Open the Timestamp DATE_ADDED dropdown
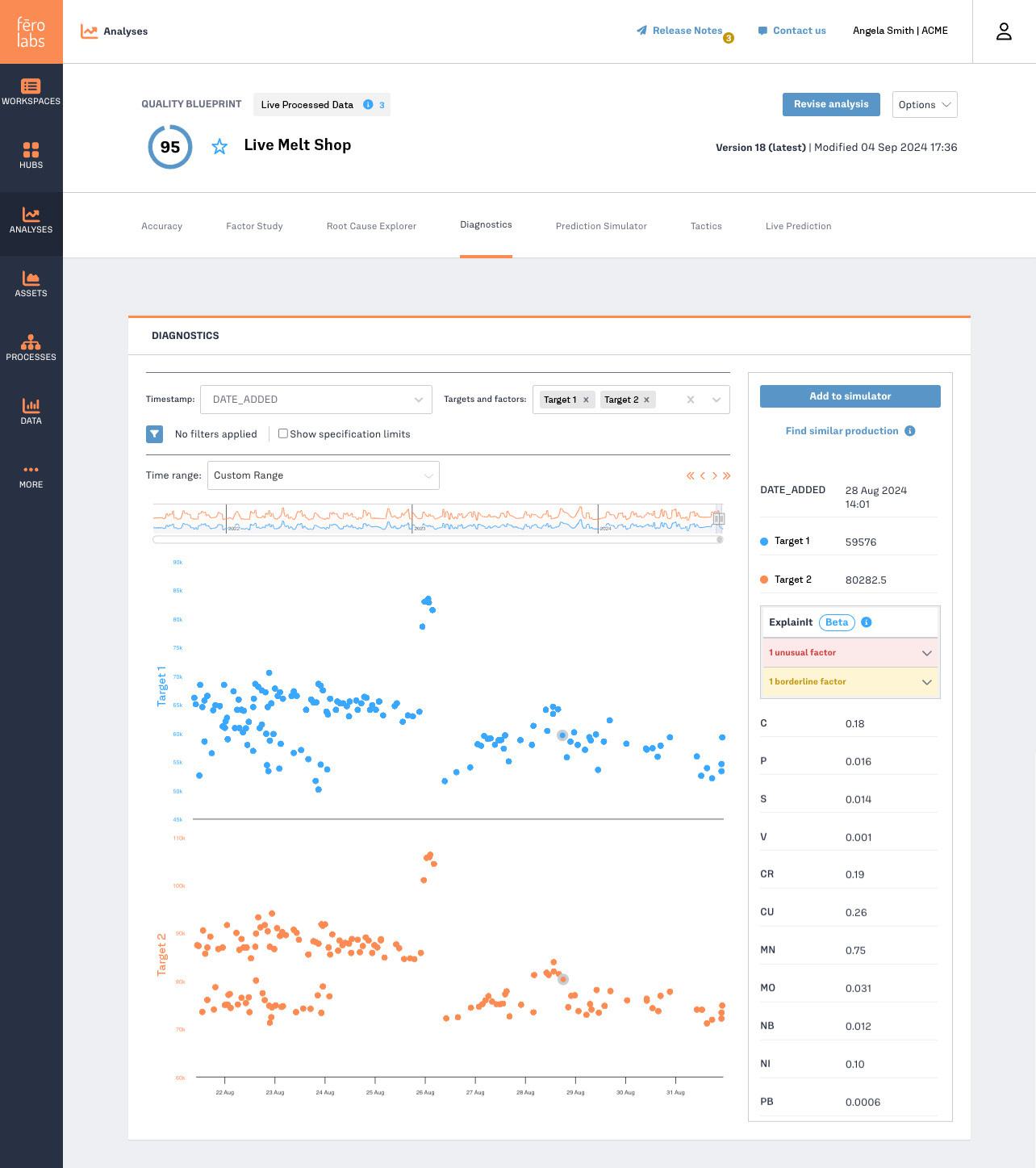 pos(315,400)
